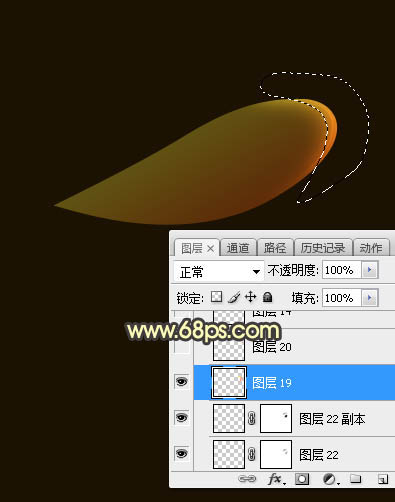This screenshot has width=395, height=502.
Task: Toggle mask link icon on 图层 22
Action: 252,454
